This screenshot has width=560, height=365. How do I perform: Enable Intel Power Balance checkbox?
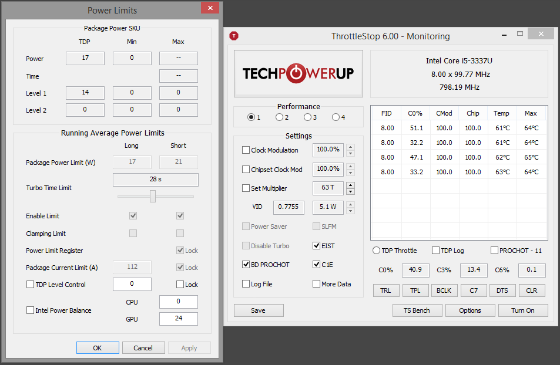coord(30,310)
